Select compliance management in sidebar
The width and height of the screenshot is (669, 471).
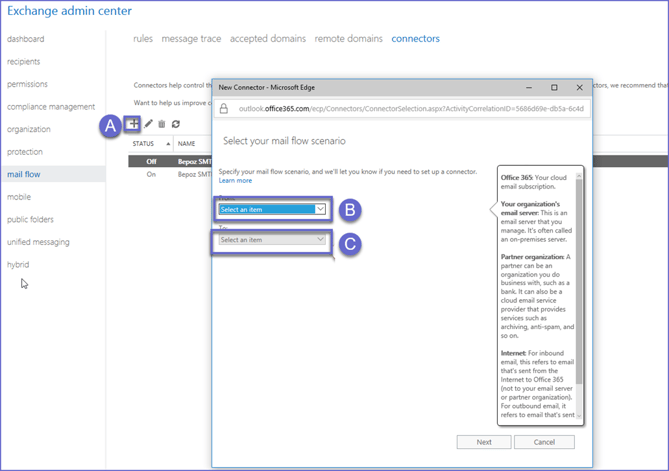(51, 107)
